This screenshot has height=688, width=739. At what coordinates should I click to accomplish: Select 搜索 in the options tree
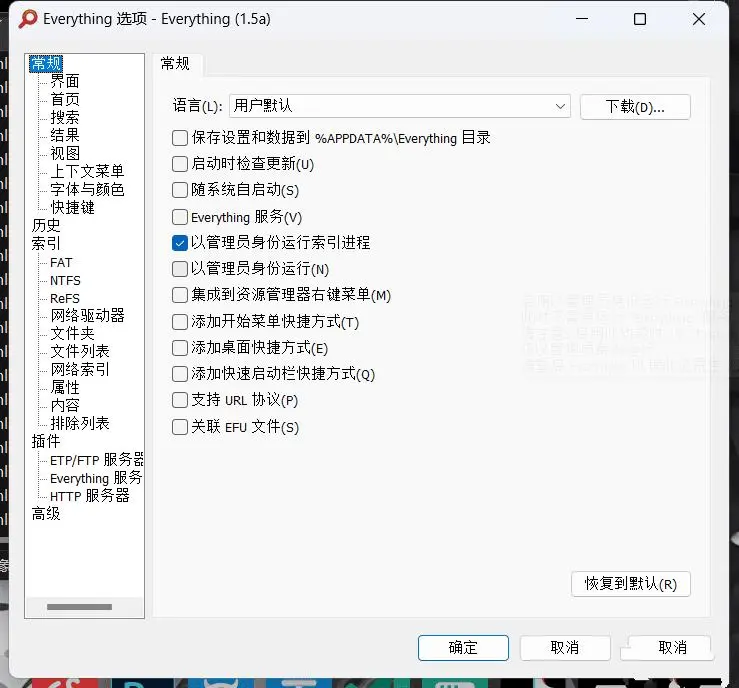pyautogui.click(x=65, y=117)
